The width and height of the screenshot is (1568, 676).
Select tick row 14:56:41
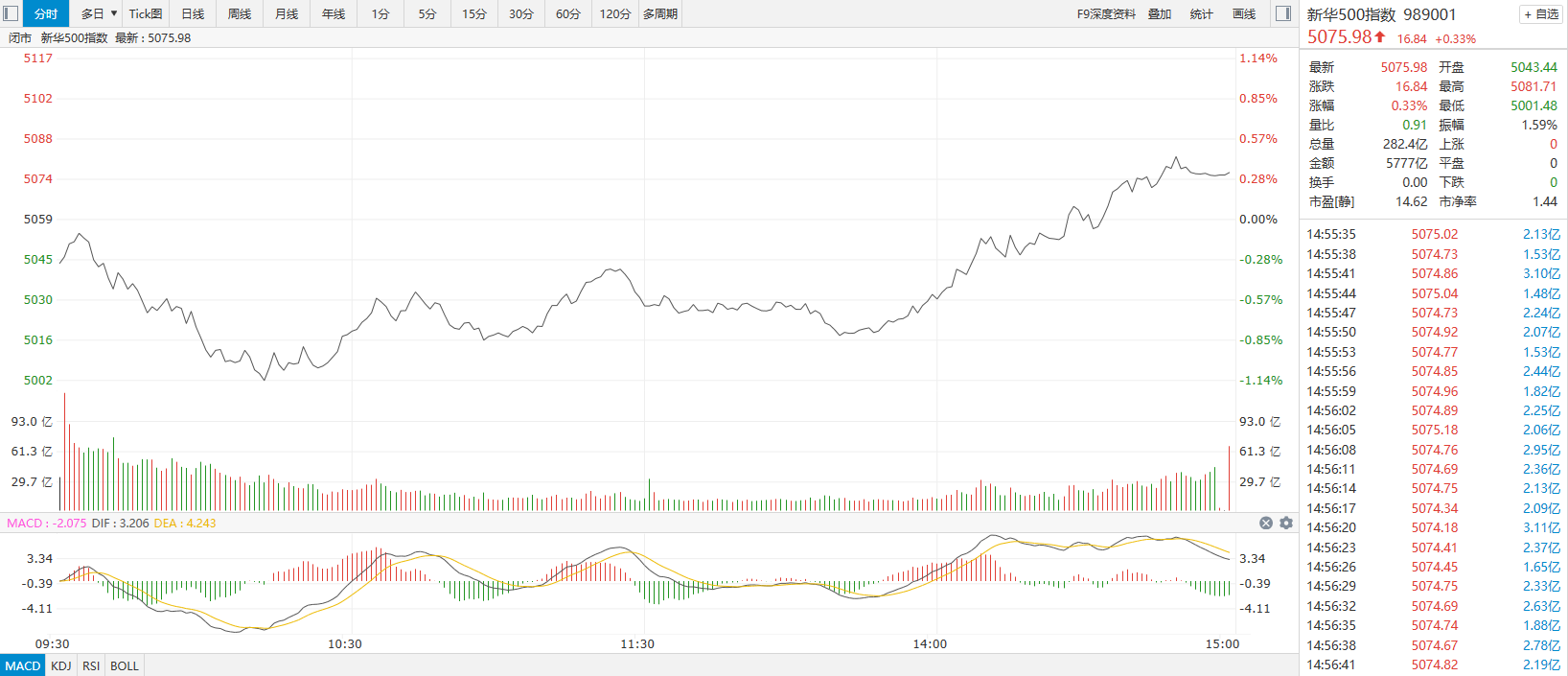tap(1433, 664)
